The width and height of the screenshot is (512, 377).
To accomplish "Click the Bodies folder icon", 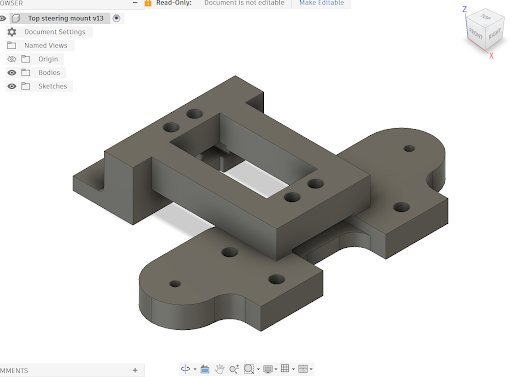I will pyautogui.click(x=26, y=73).
